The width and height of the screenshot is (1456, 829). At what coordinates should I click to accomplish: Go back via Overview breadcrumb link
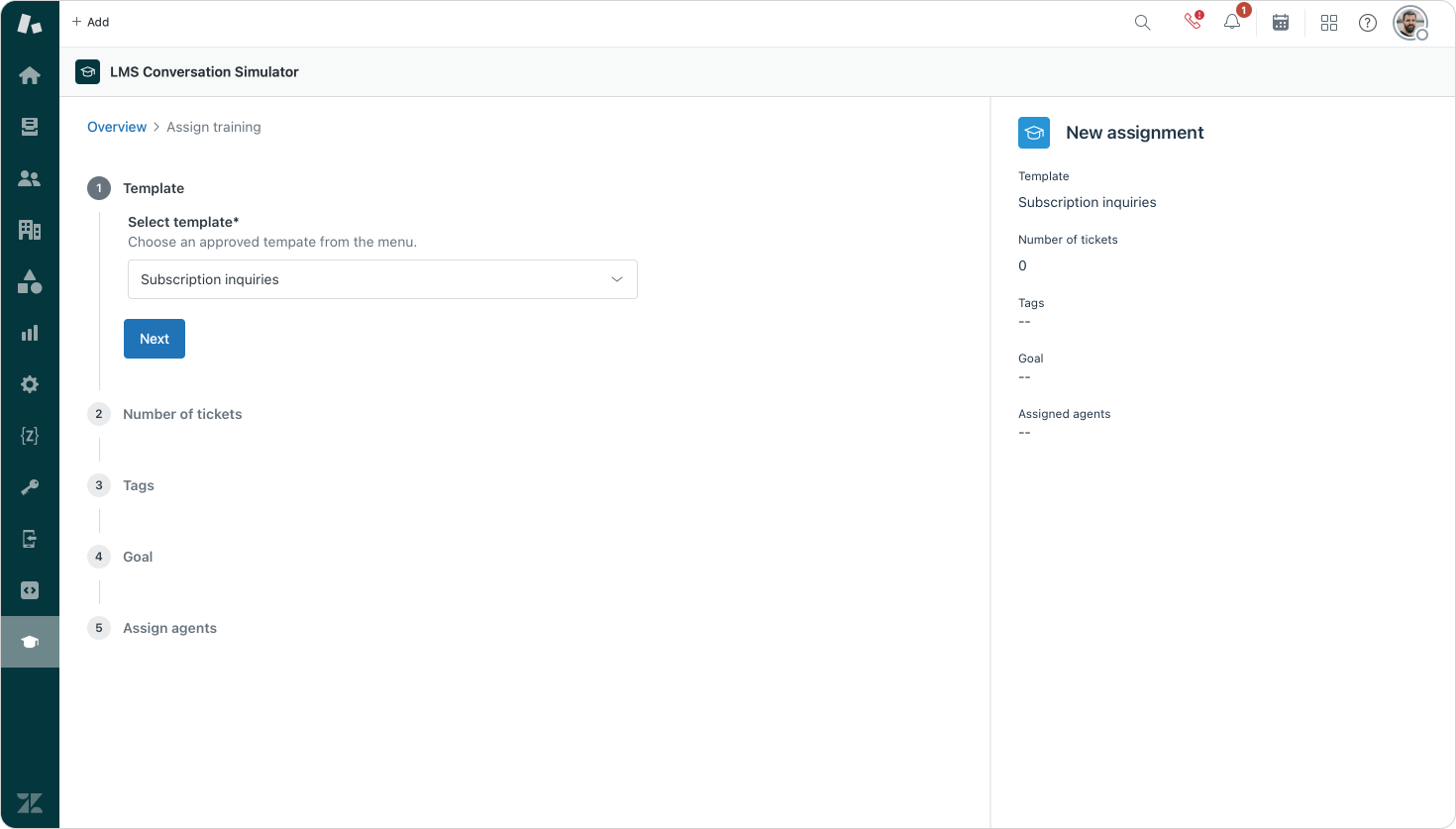117,127
